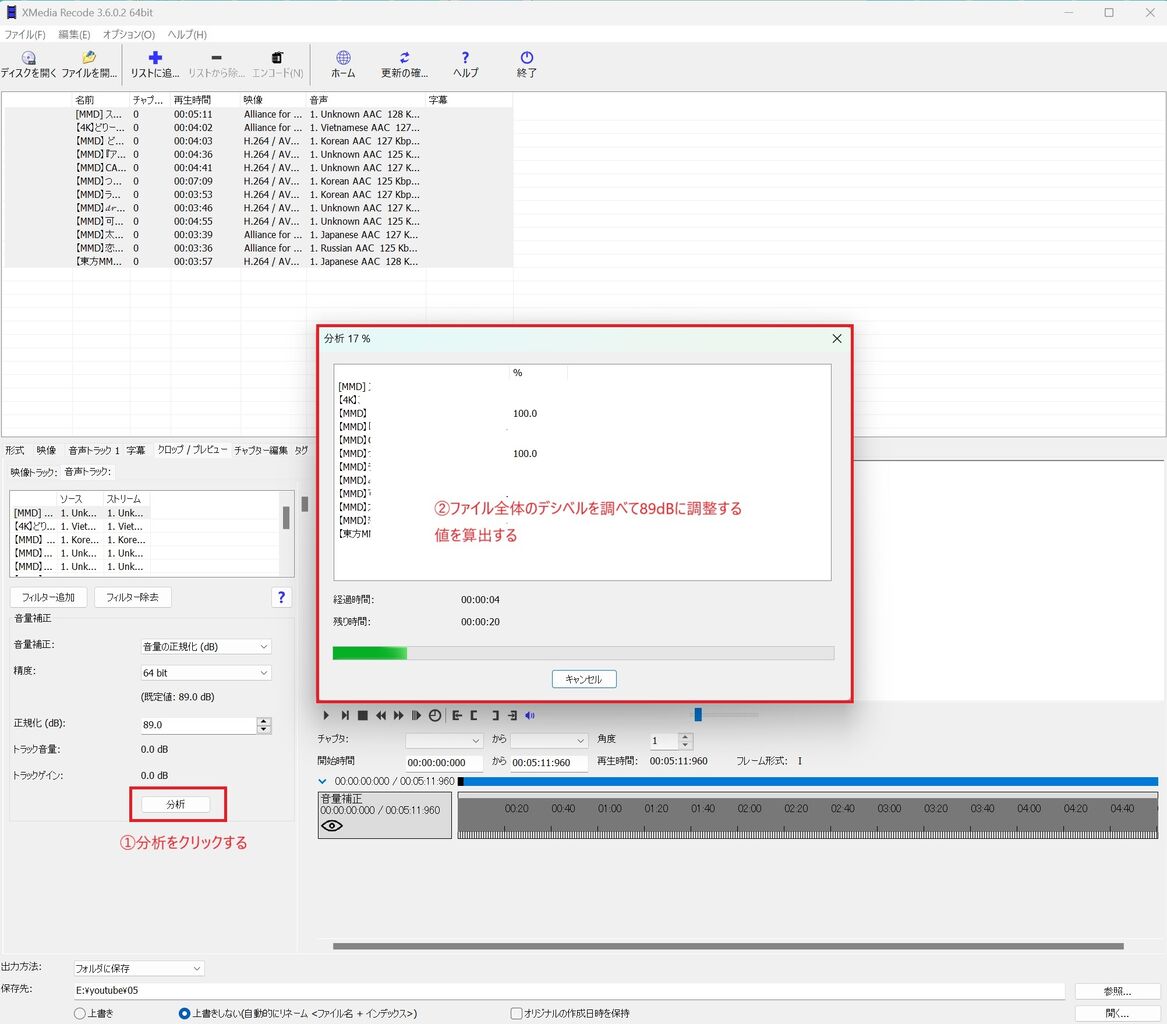Increase the 正規化 (dB) stepper value

(x=264, y=721)
